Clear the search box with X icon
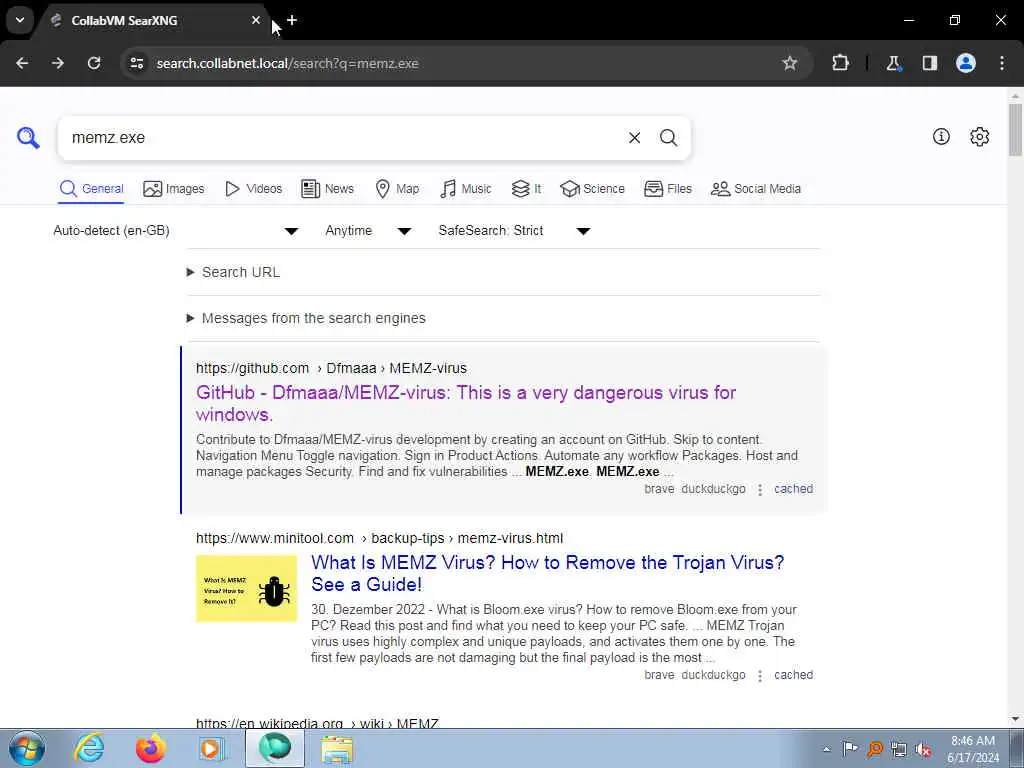The width and height of the screenshot is (1024, 768). point(634,138)
